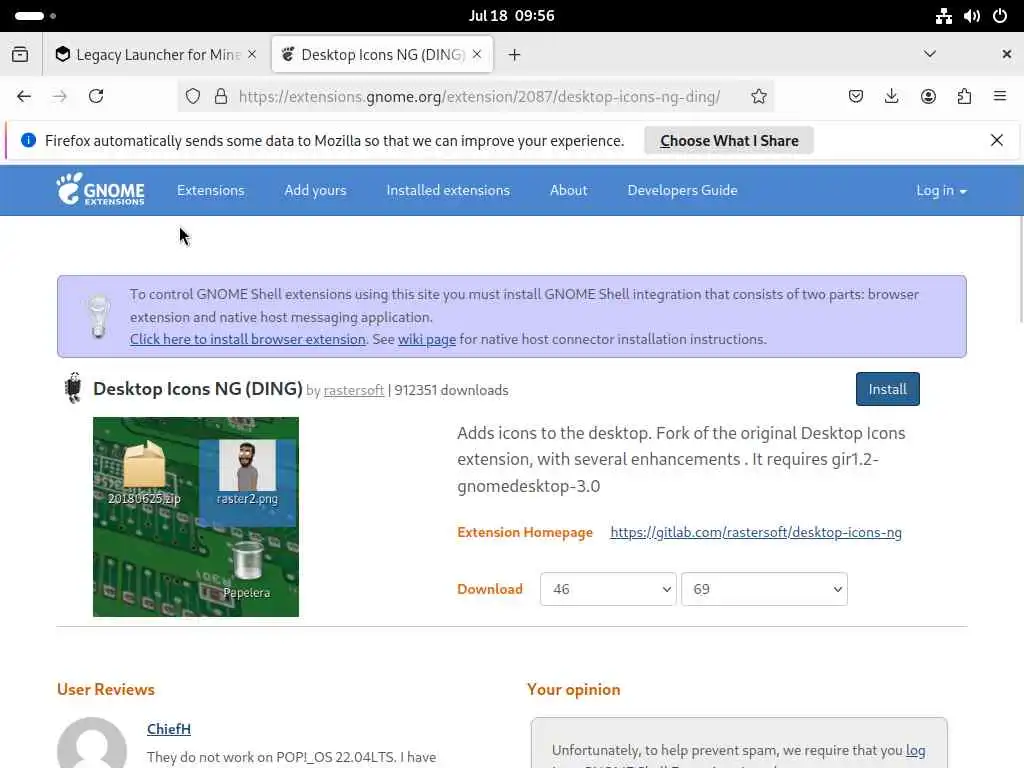The image size is (1024, 768).
Task: Click the Desktop Icons NG (DING) heading
Action: pos(198,389)
